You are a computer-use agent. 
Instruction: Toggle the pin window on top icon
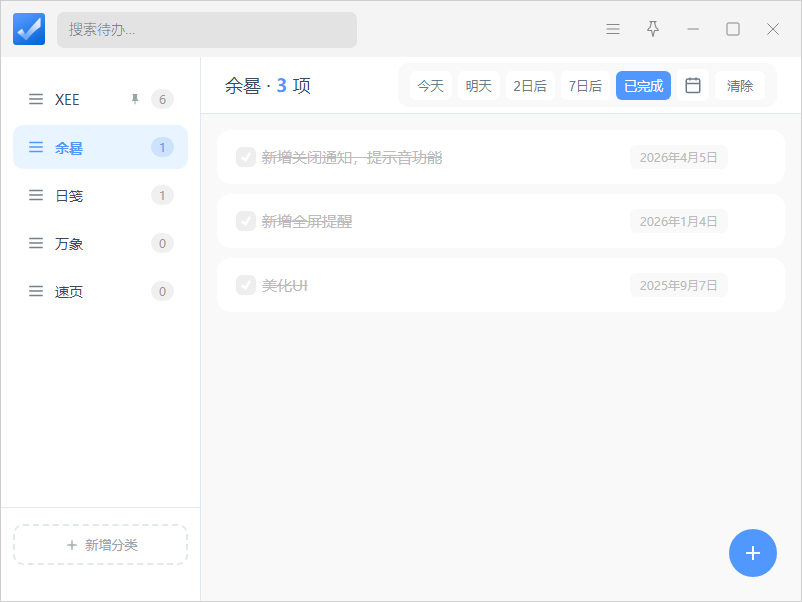(x=653, y=29)
